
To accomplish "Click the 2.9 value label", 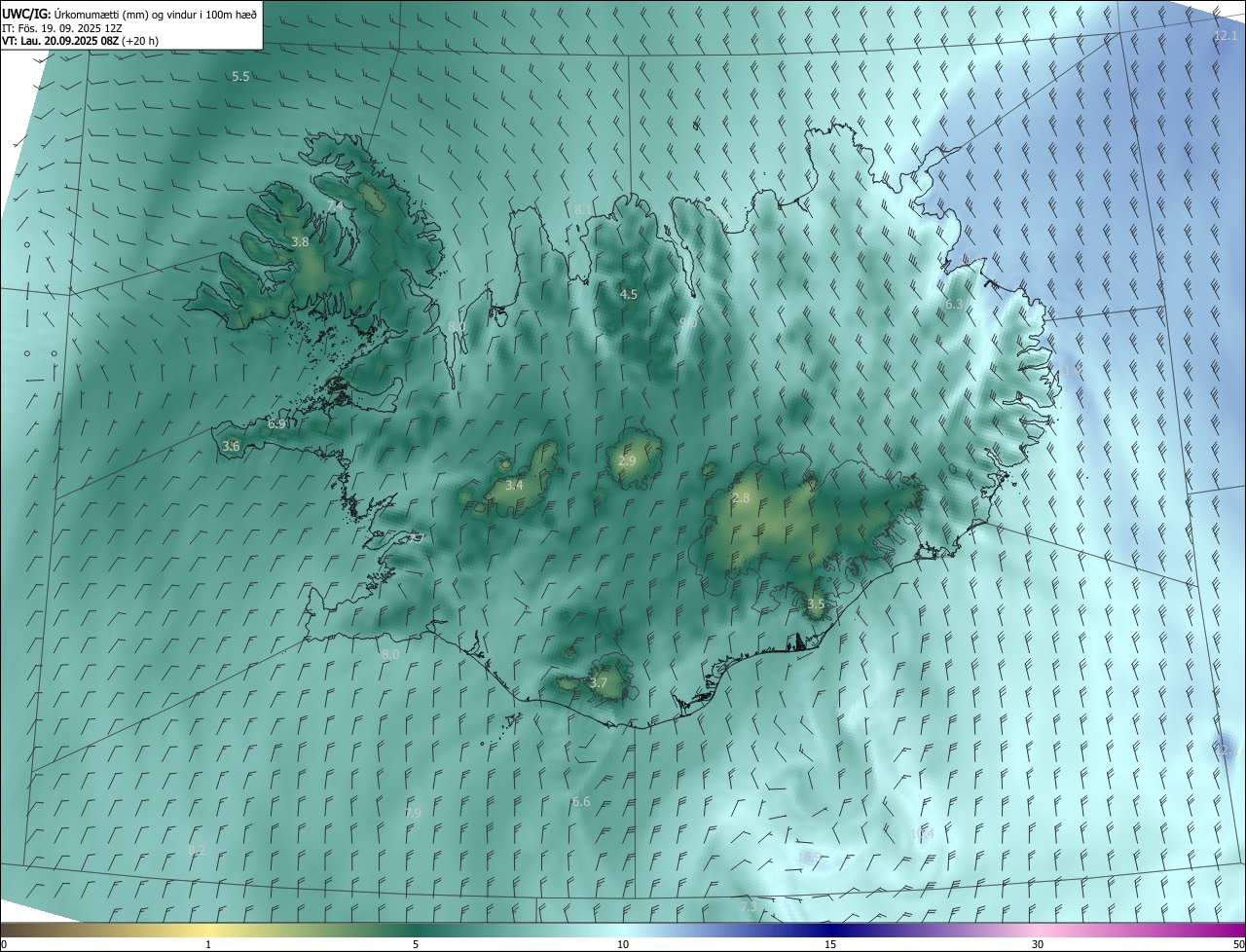I will 627,461.
